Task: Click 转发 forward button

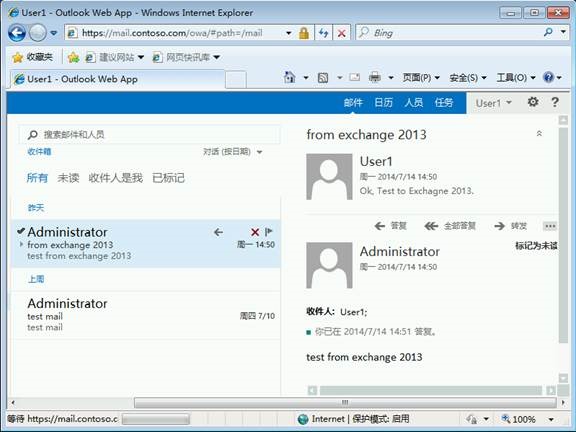Action: pos(511,226)
